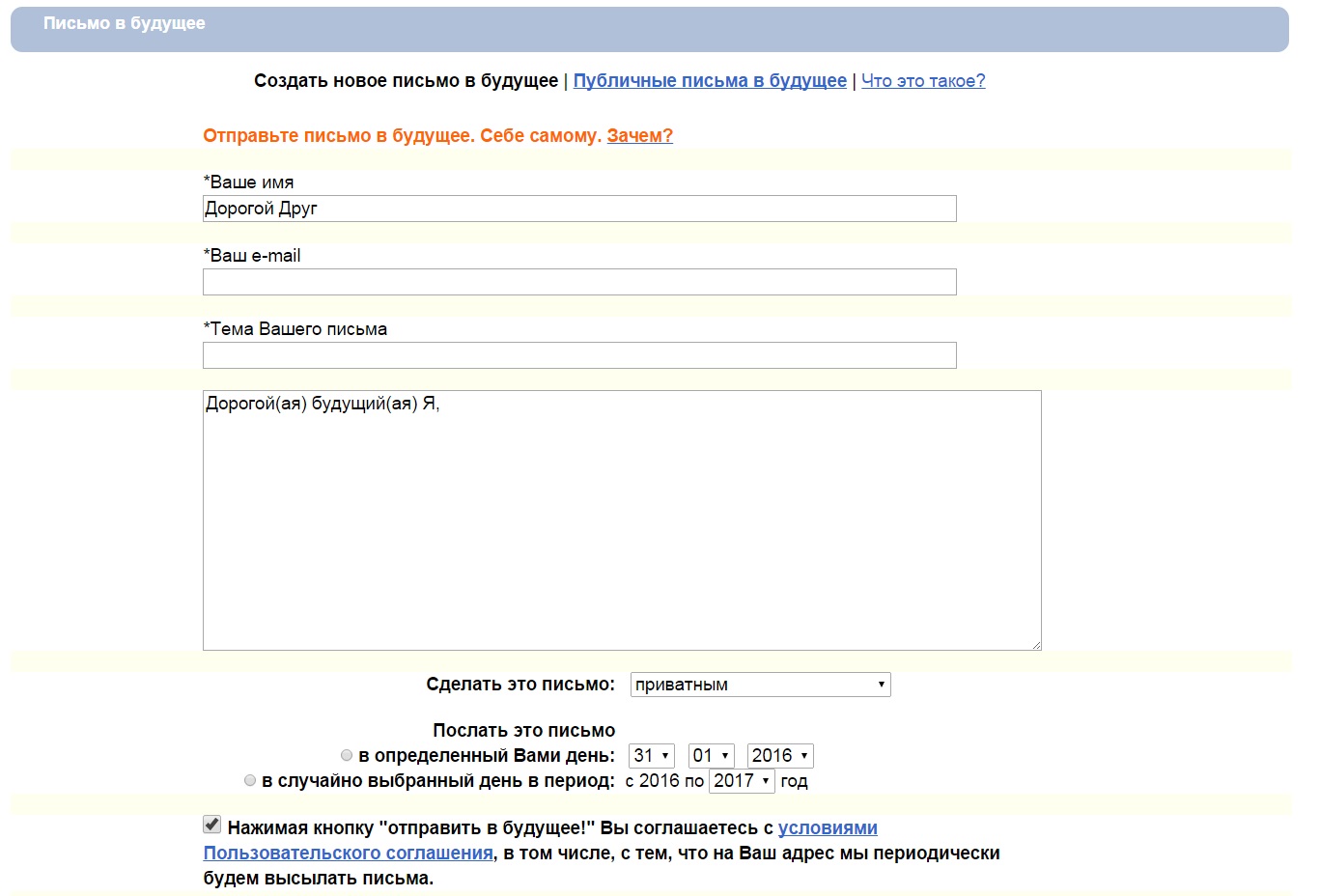Screen dimensions: 1320x896
Task: Place cursor in the letter body textarea
Action: tap(622, 520)
